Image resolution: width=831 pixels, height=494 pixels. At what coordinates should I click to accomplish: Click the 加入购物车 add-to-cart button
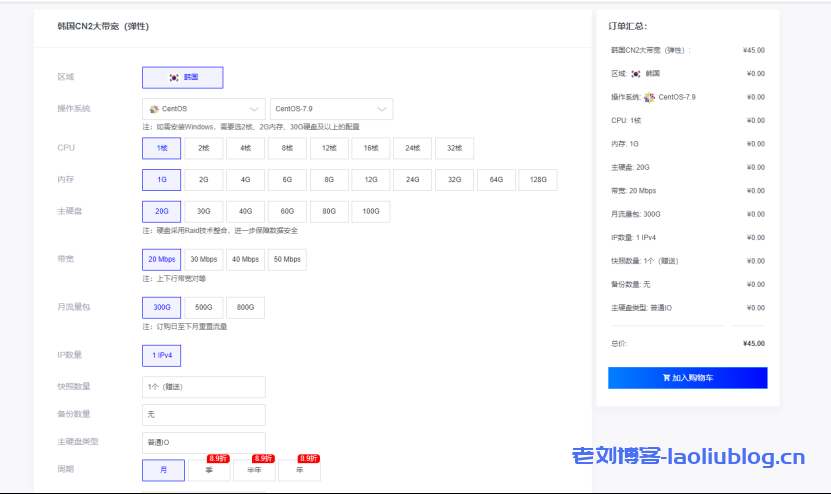[687, 378]
